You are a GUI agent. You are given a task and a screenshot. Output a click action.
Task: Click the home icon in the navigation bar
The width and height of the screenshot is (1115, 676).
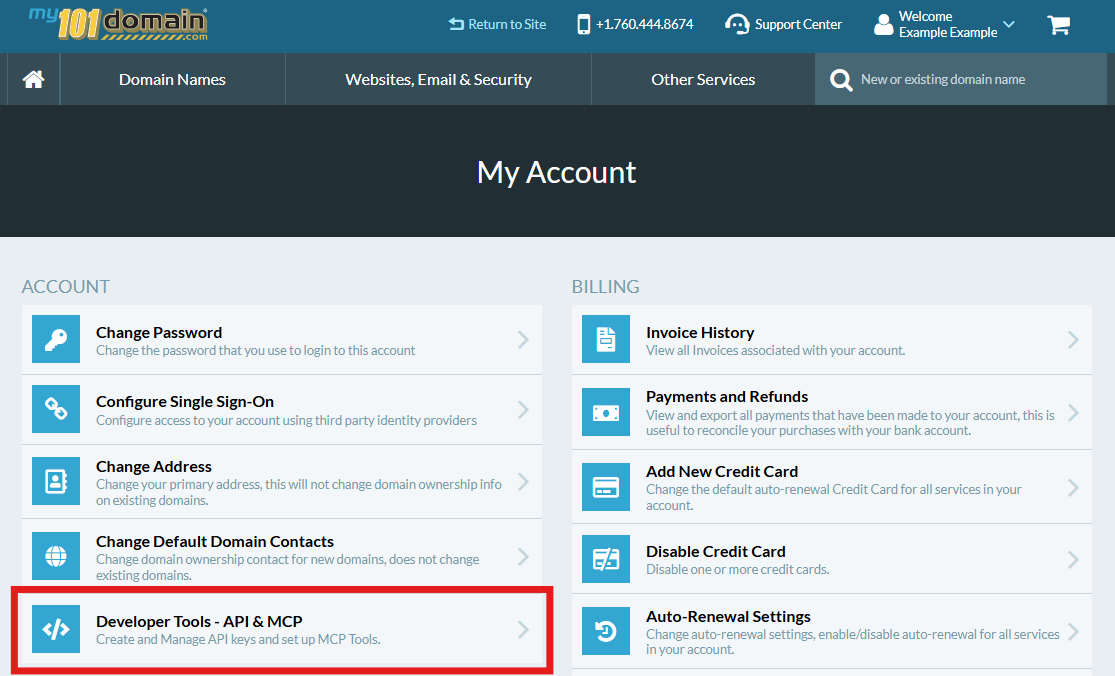33,79
